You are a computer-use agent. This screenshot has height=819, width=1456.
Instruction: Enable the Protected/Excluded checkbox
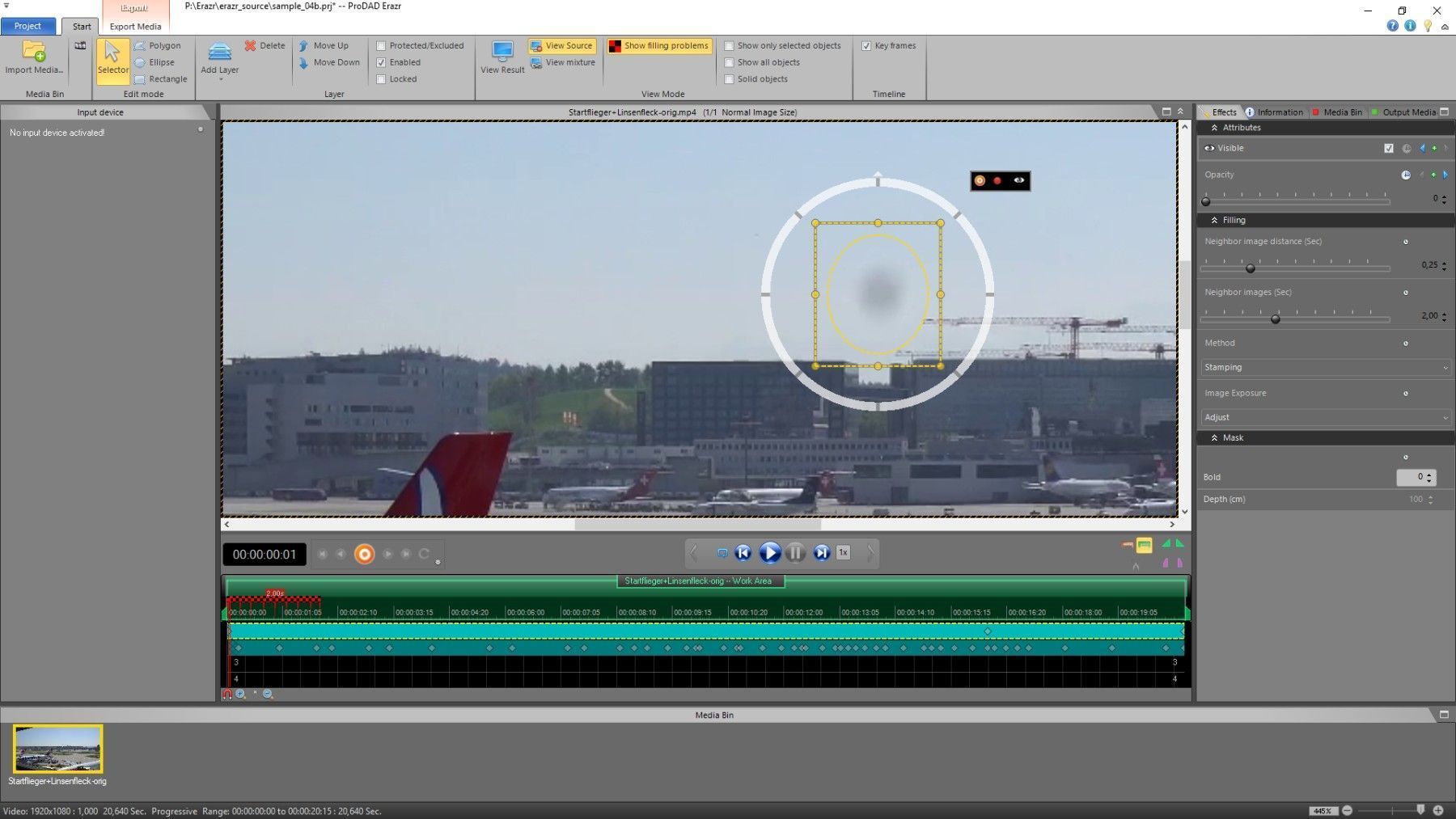(382, 46)
